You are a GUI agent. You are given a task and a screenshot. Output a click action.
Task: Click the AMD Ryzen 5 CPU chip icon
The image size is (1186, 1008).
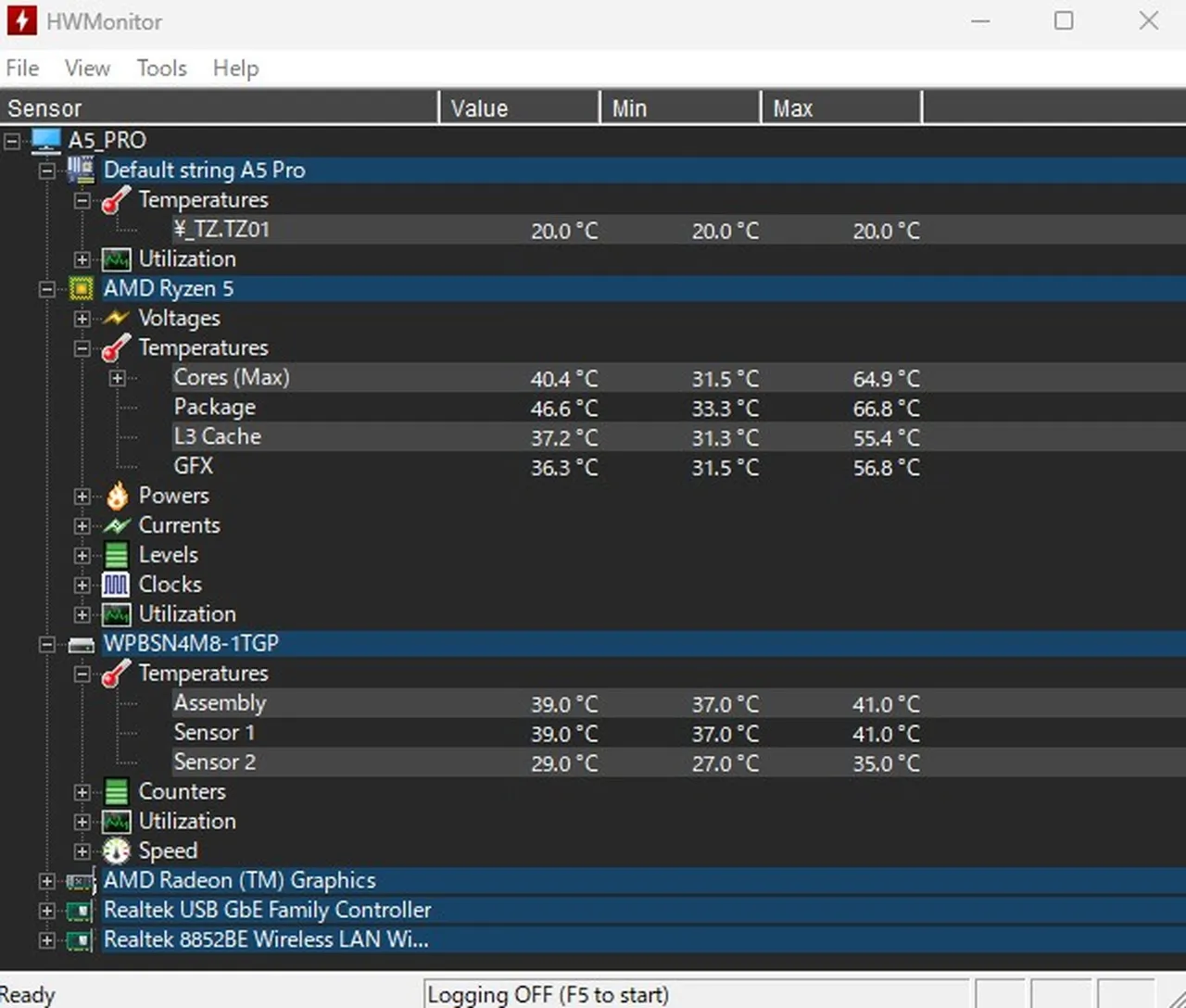(82, 289)
